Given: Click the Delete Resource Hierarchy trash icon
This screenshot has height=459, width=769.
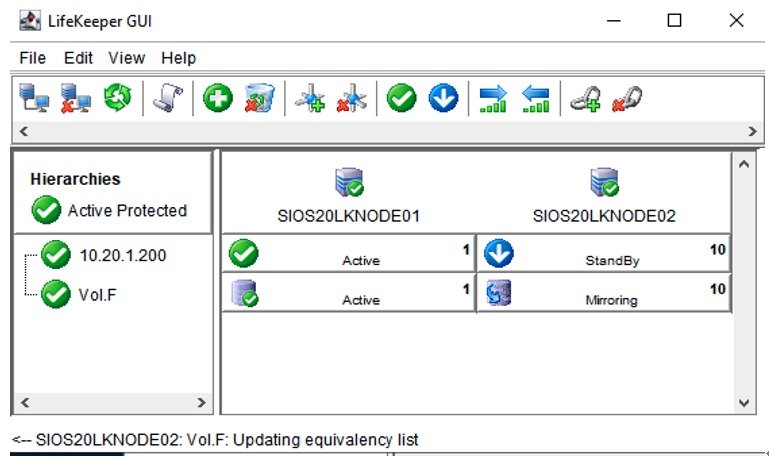Looking at the screenshot, I should (x=260, y=98).
